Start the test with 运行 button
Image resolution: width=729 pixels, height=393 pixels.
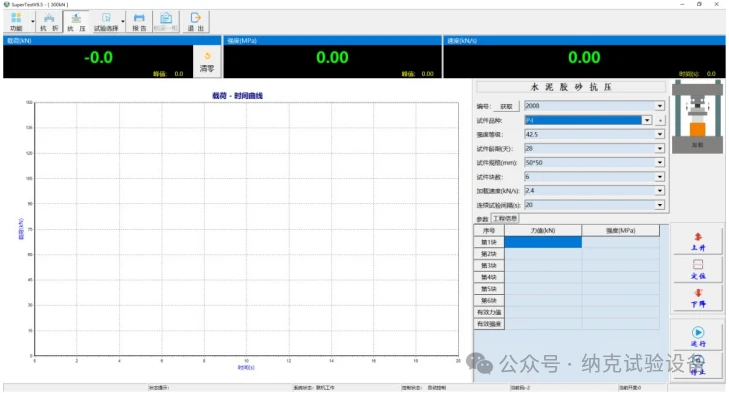point(697,337)
